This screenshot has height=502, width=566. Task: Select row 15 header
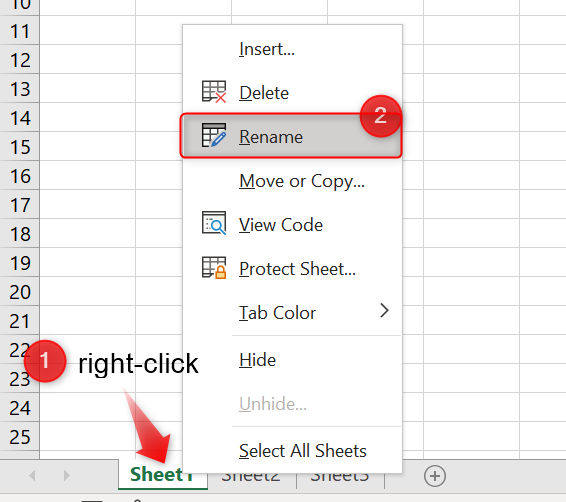pyautogui.click(x=19, y=147)
